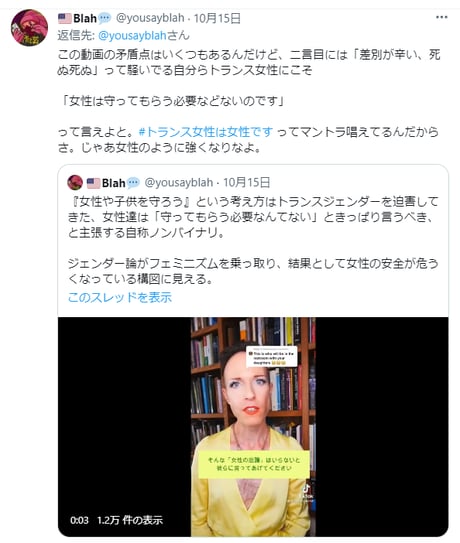Click the speech bubble emoji after Blah
The width and height of the screenshot is (460, 543).
click(104, 18)
